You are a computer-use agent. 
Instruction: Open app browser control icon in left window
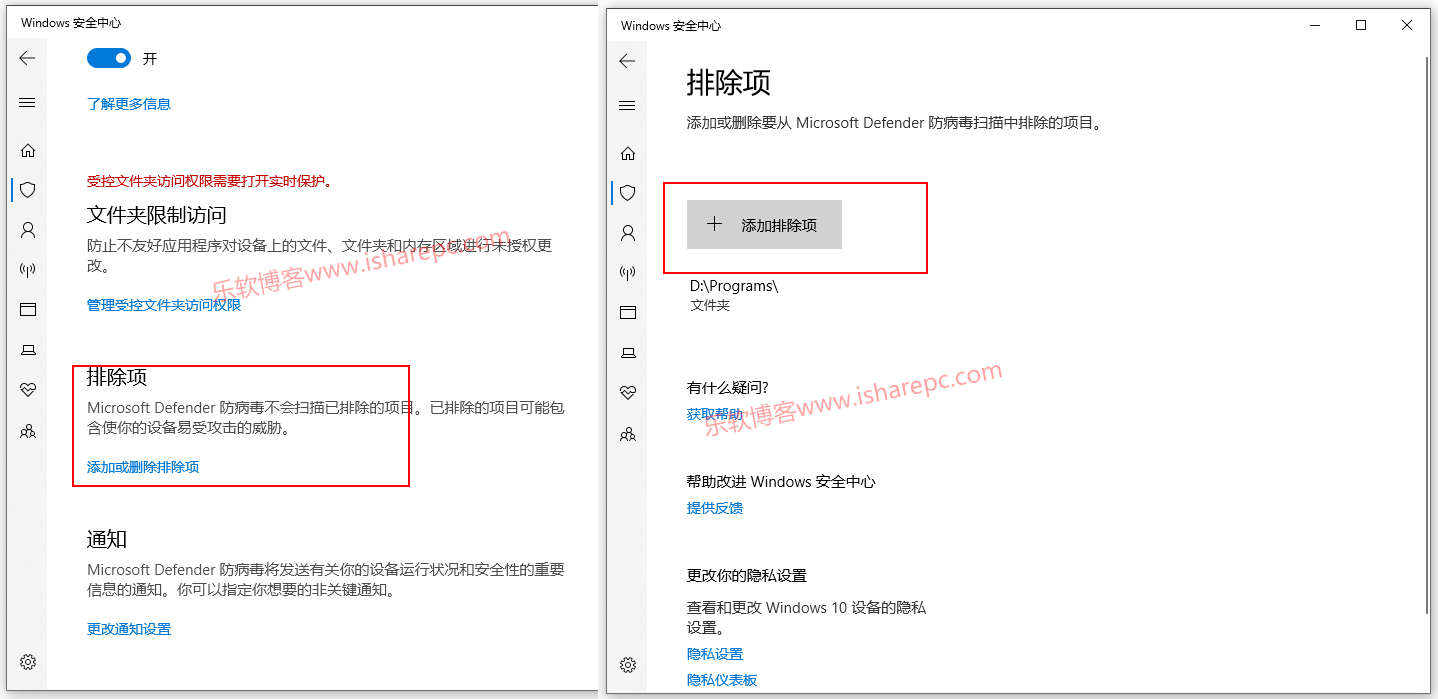(28, 310)
